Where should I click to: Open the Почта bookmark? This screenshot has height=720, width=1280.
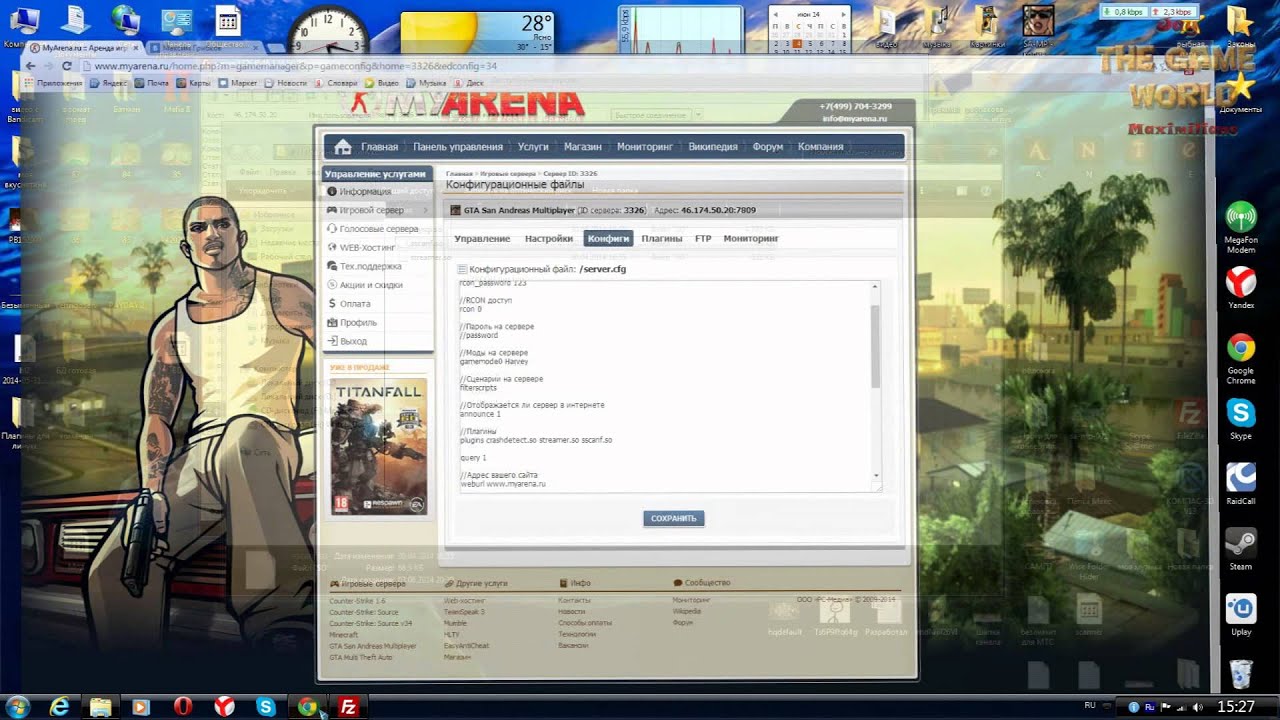click(x=151, y=83)
